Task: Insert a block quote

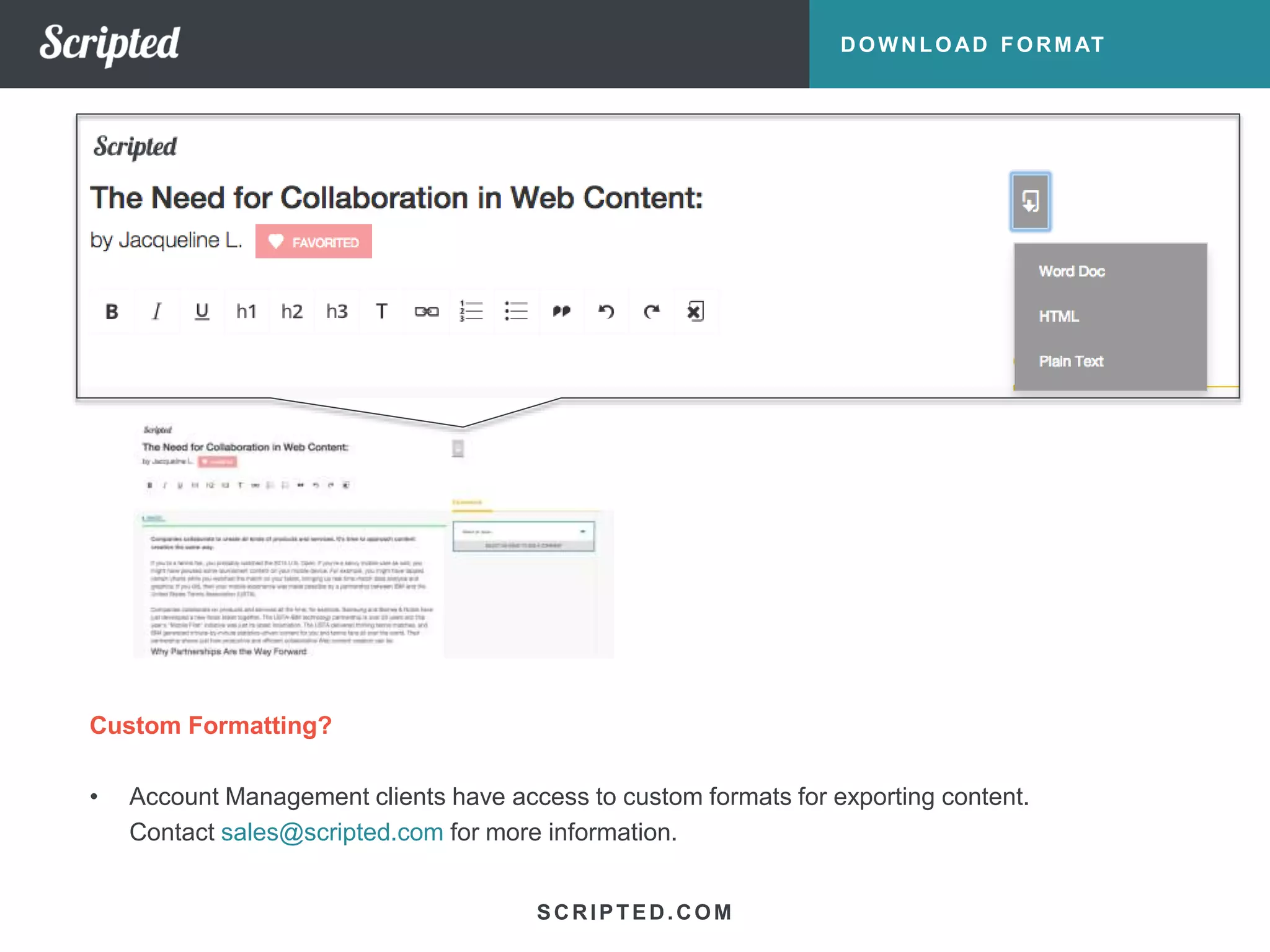Action: (x=561, y=311)
